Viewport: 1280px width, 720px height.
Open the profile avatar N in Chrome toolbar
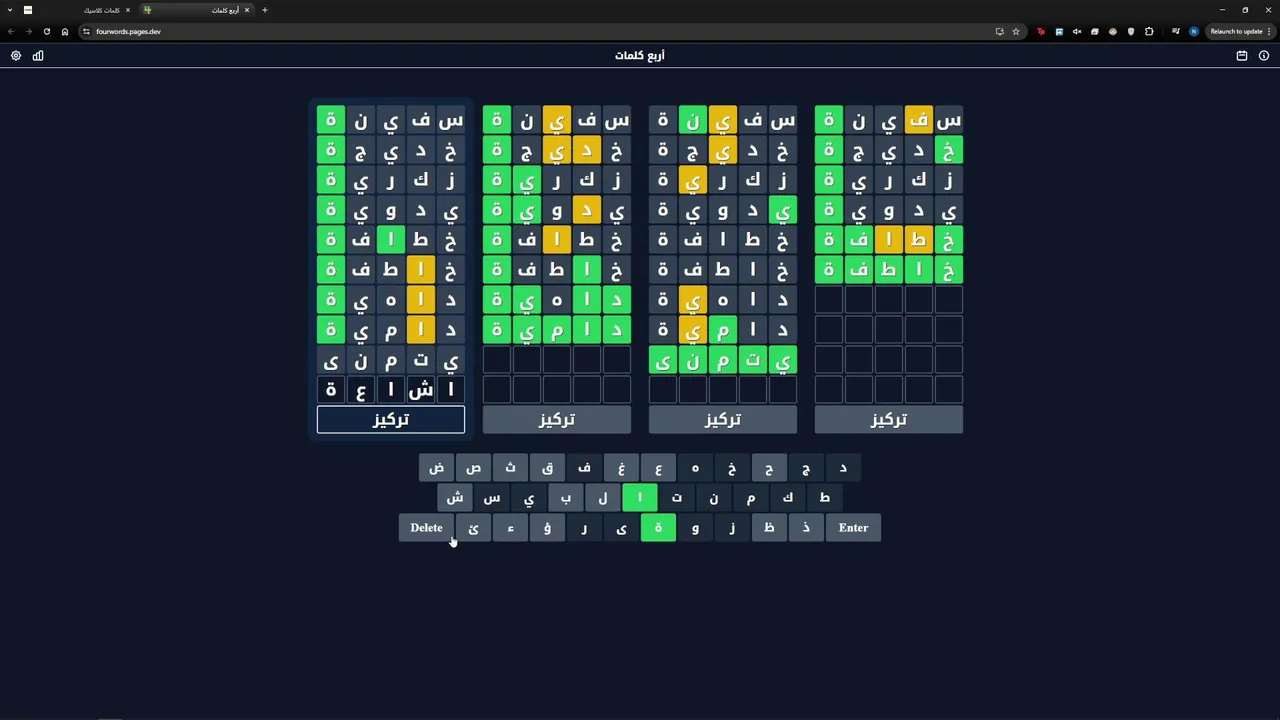1193,31
